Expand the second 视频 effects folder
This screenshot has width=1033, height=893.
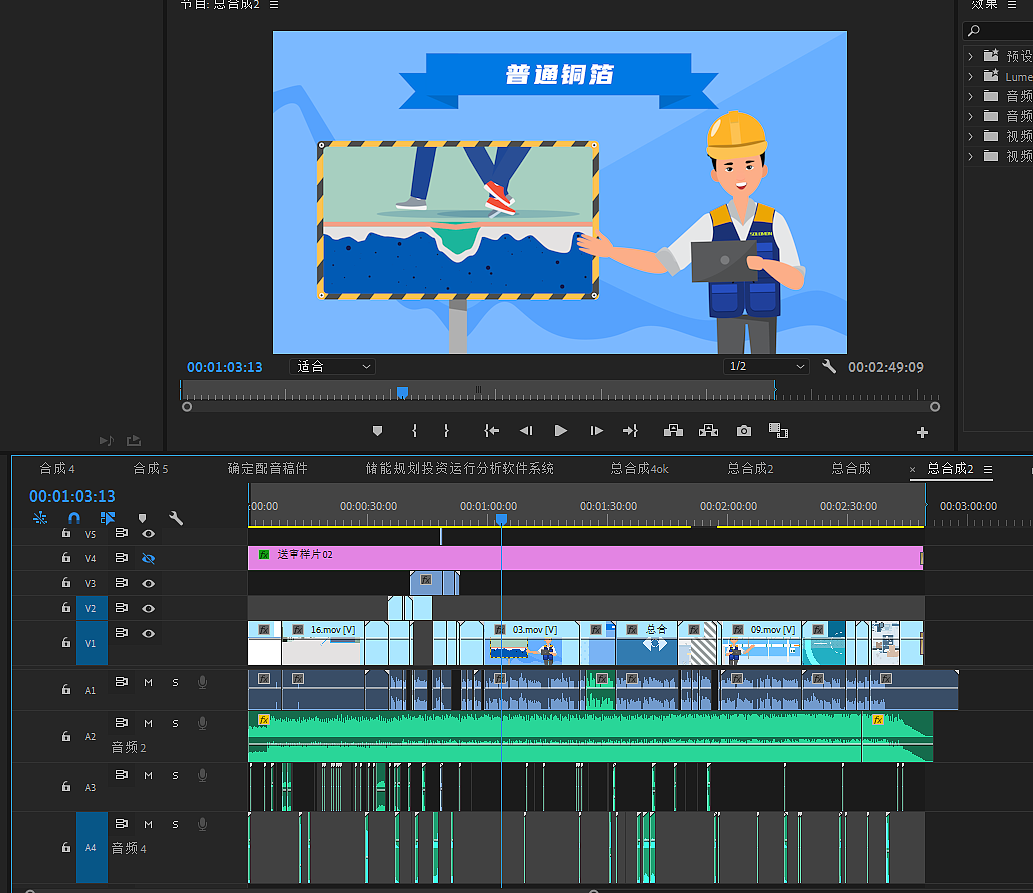click(970, 156)
